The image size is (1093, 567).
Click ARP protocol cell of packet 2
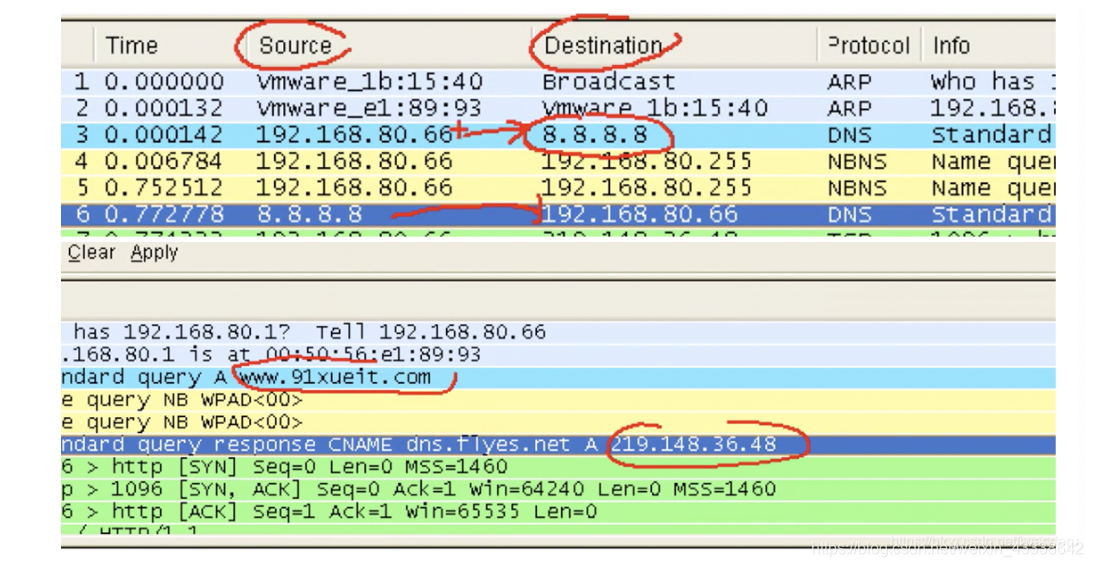click(850, 108)
